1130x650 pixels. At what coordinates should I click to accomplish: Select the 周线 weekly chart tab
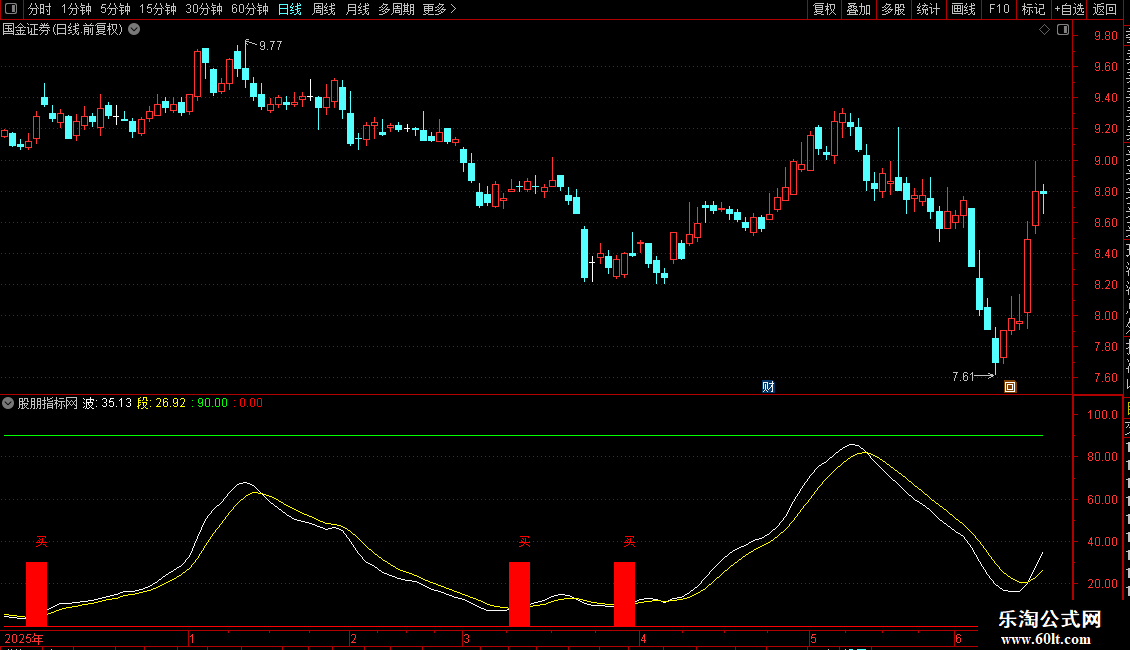click(x=324, y=9)
